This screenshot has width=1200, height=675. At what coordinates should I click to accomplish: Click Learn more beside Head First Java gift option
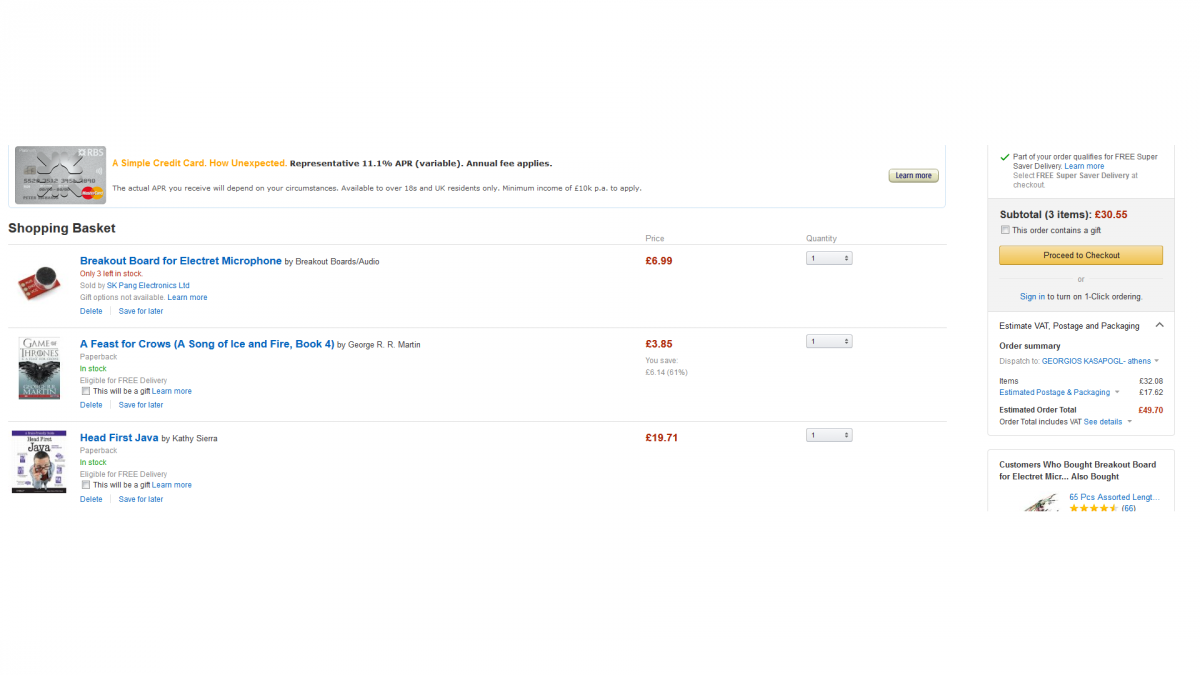[x=172, y=485]
